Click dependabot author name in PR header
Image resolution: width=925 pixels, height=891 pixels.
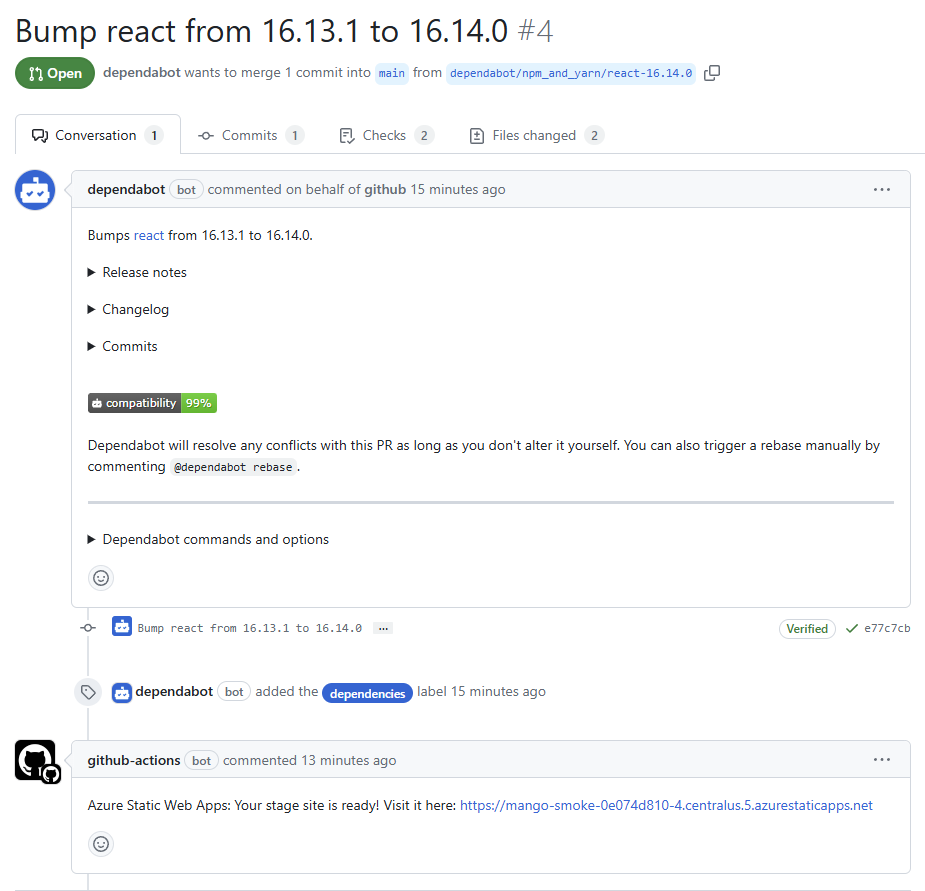click(x=142, y=73)
